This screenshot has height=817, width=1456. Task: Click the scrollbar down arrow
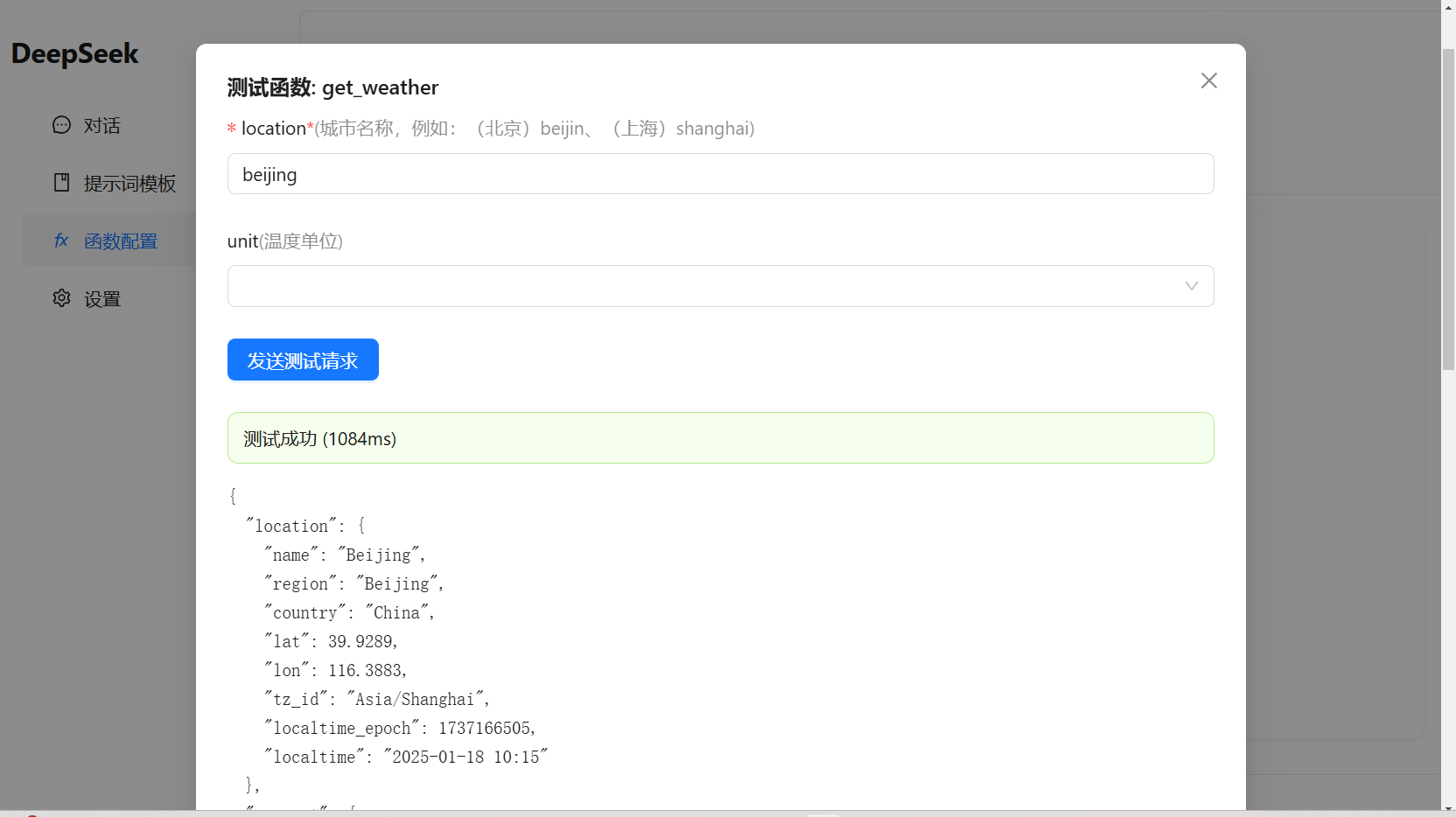[1448, 809]
